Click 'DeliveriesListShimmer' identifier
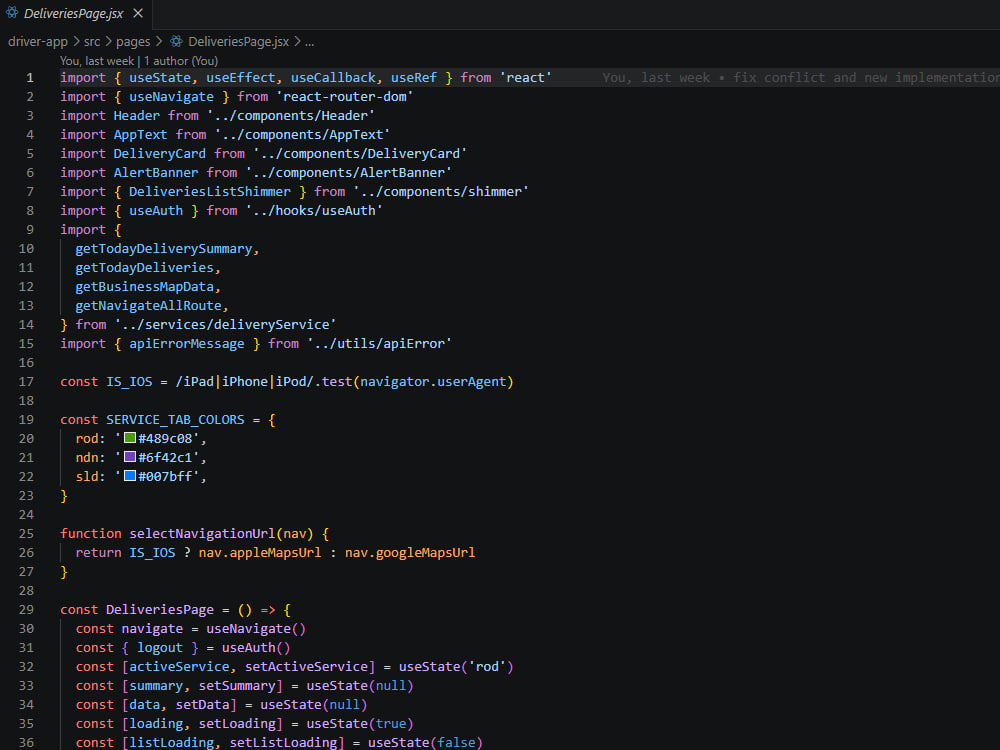The height and width of the screenshot is (750, 1000). pos(210,192)
